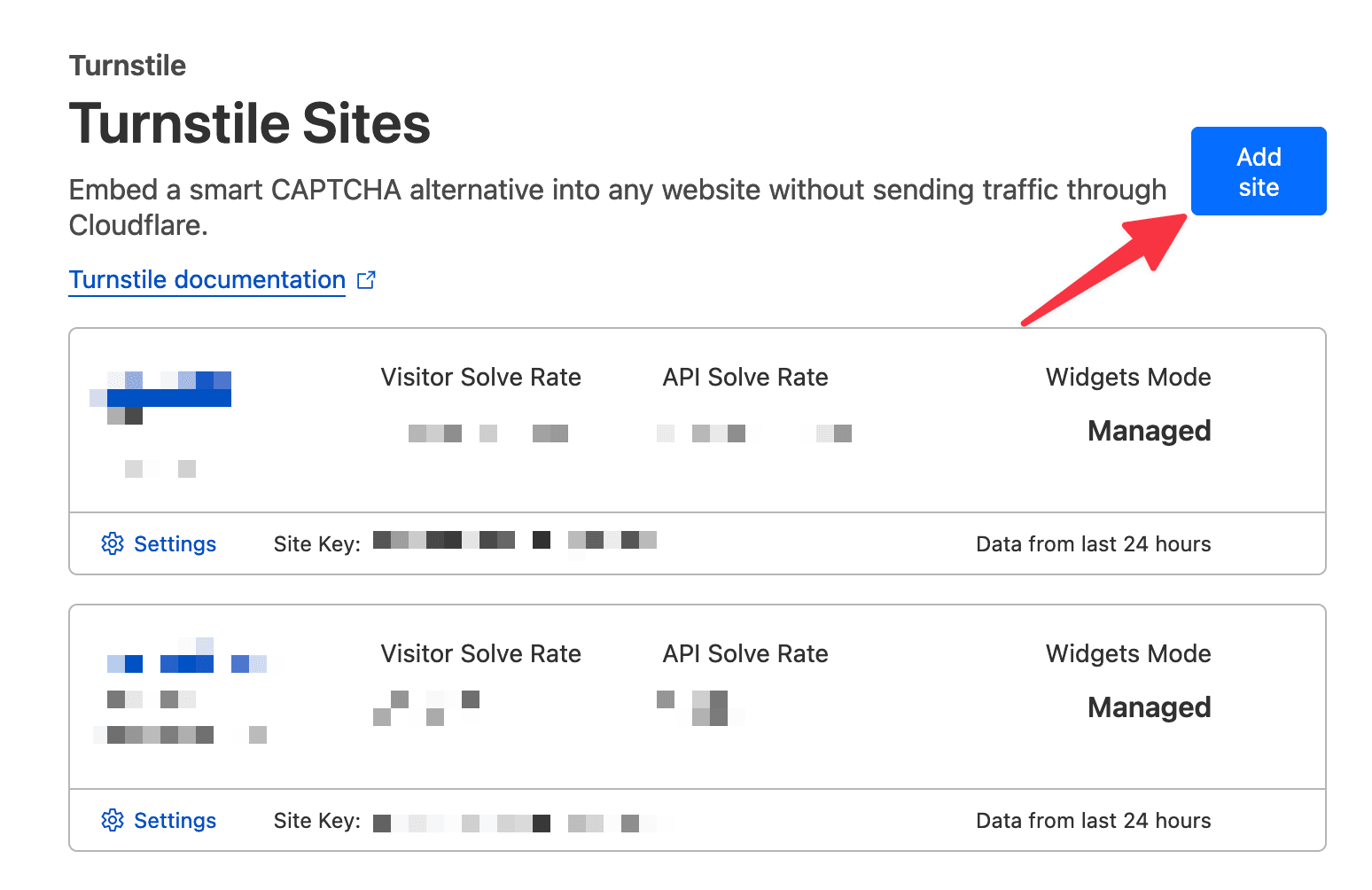This screenshot has width=1372, height=890.
Task: Click the external link icon beside documentation
Action: coord(366,280)
